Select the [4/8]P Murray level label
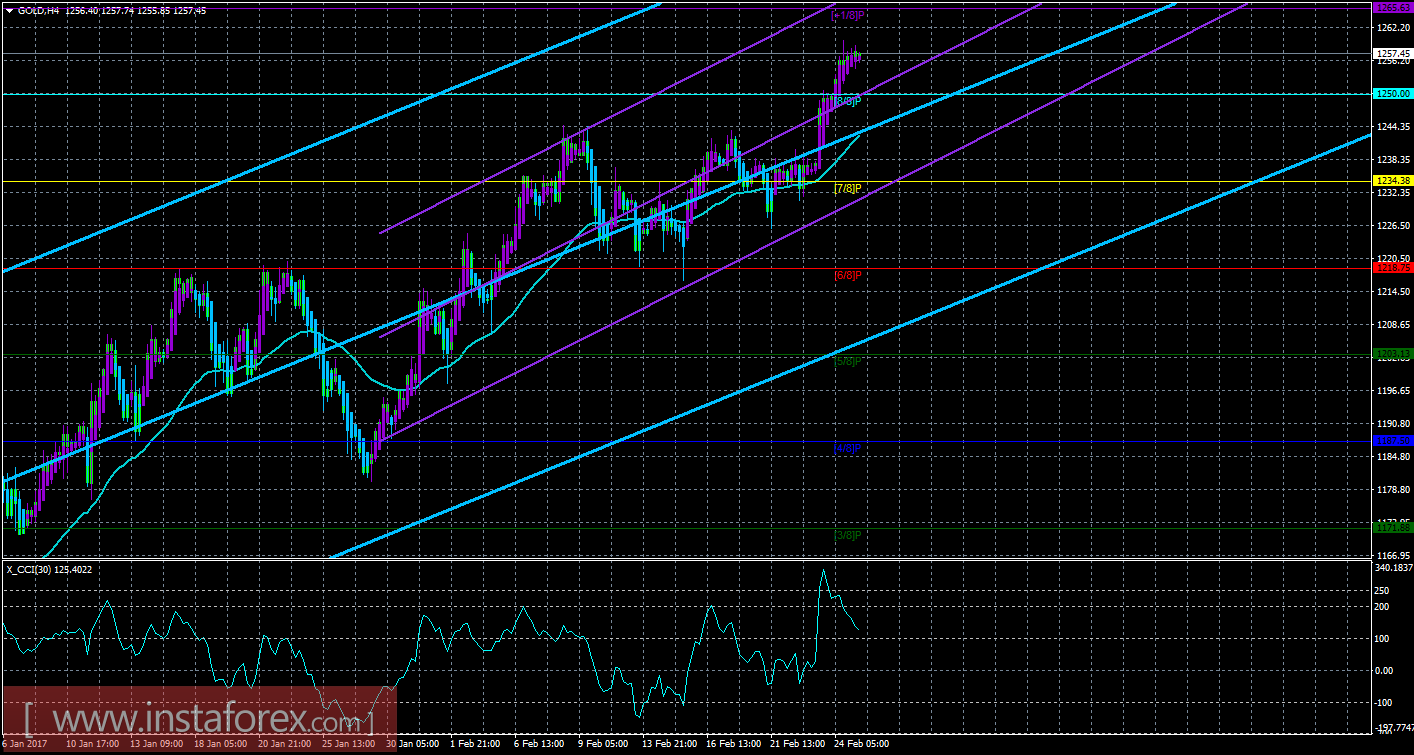The height and width of the screenshot is (755, 1414). click(848, 448)
